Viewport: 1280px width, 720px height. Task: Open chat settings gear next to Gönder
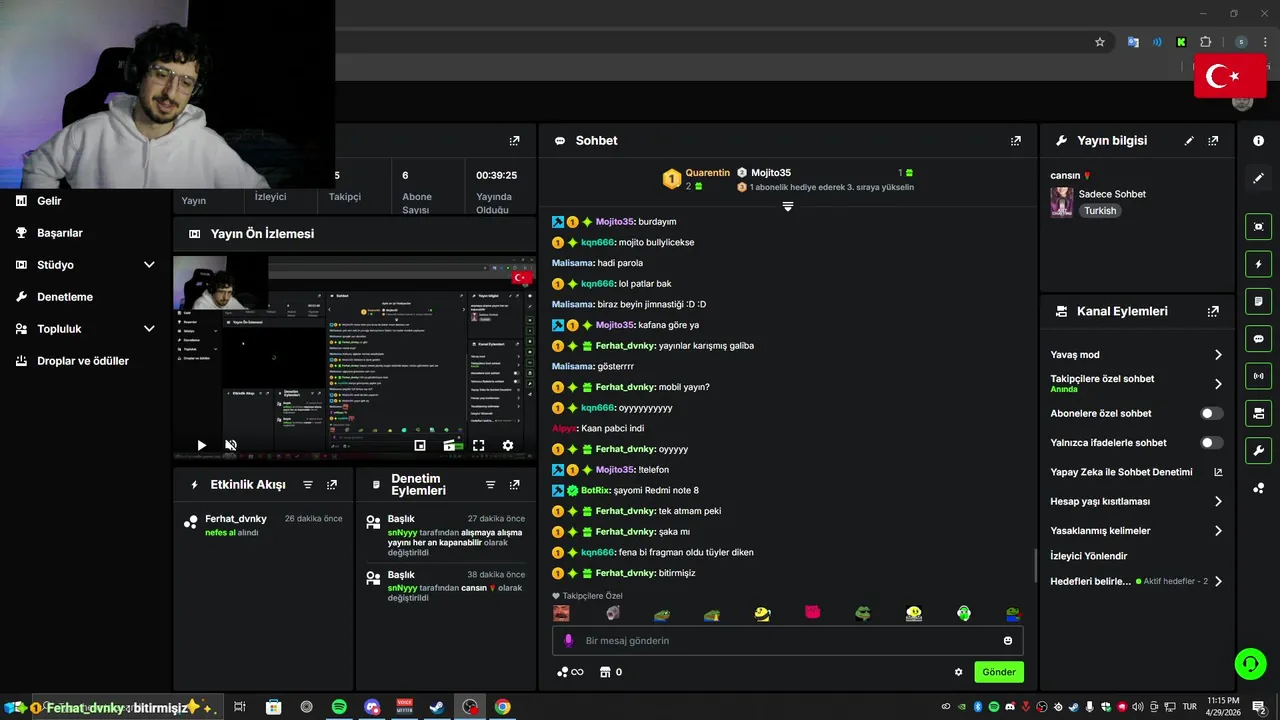(958, 672)
